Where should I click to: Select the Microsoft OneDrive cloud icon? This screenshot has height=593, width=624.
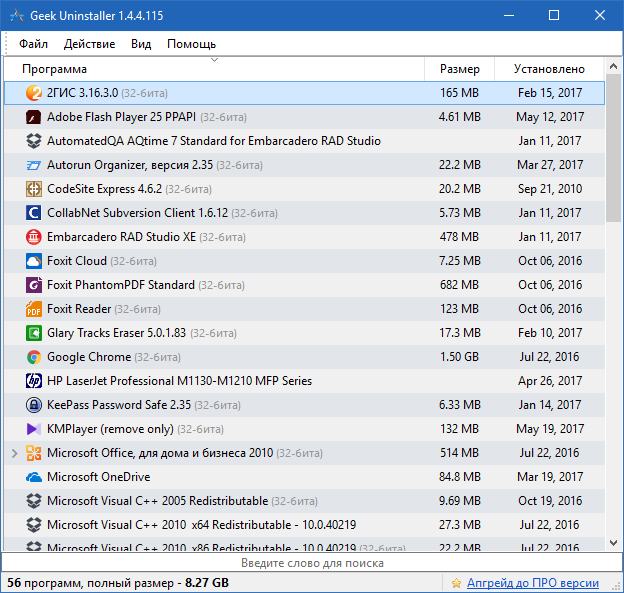(x=33, y=477)
